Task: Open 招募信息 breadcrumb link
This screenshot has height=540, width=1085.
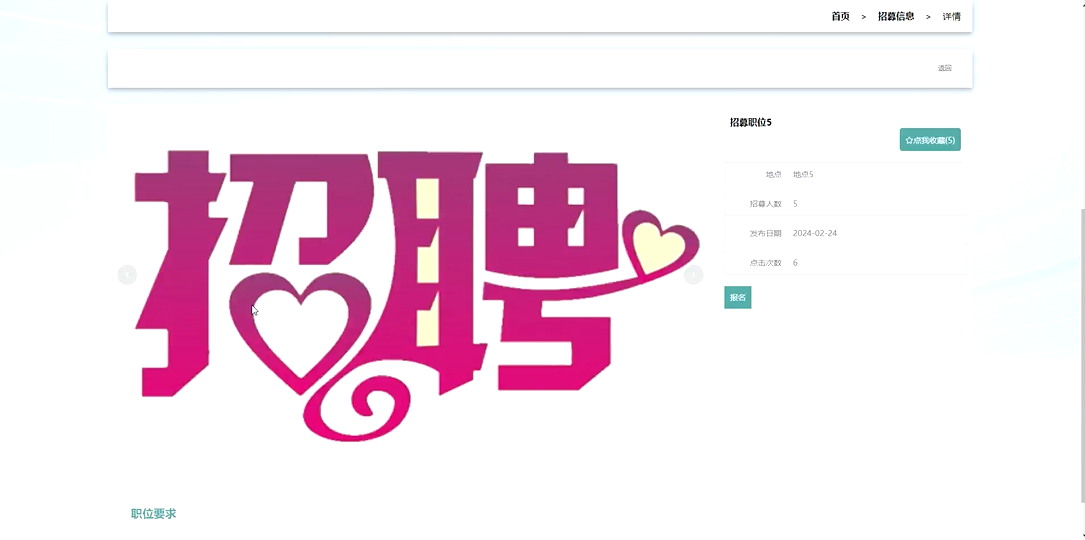Action: click(x=895, y=17)
